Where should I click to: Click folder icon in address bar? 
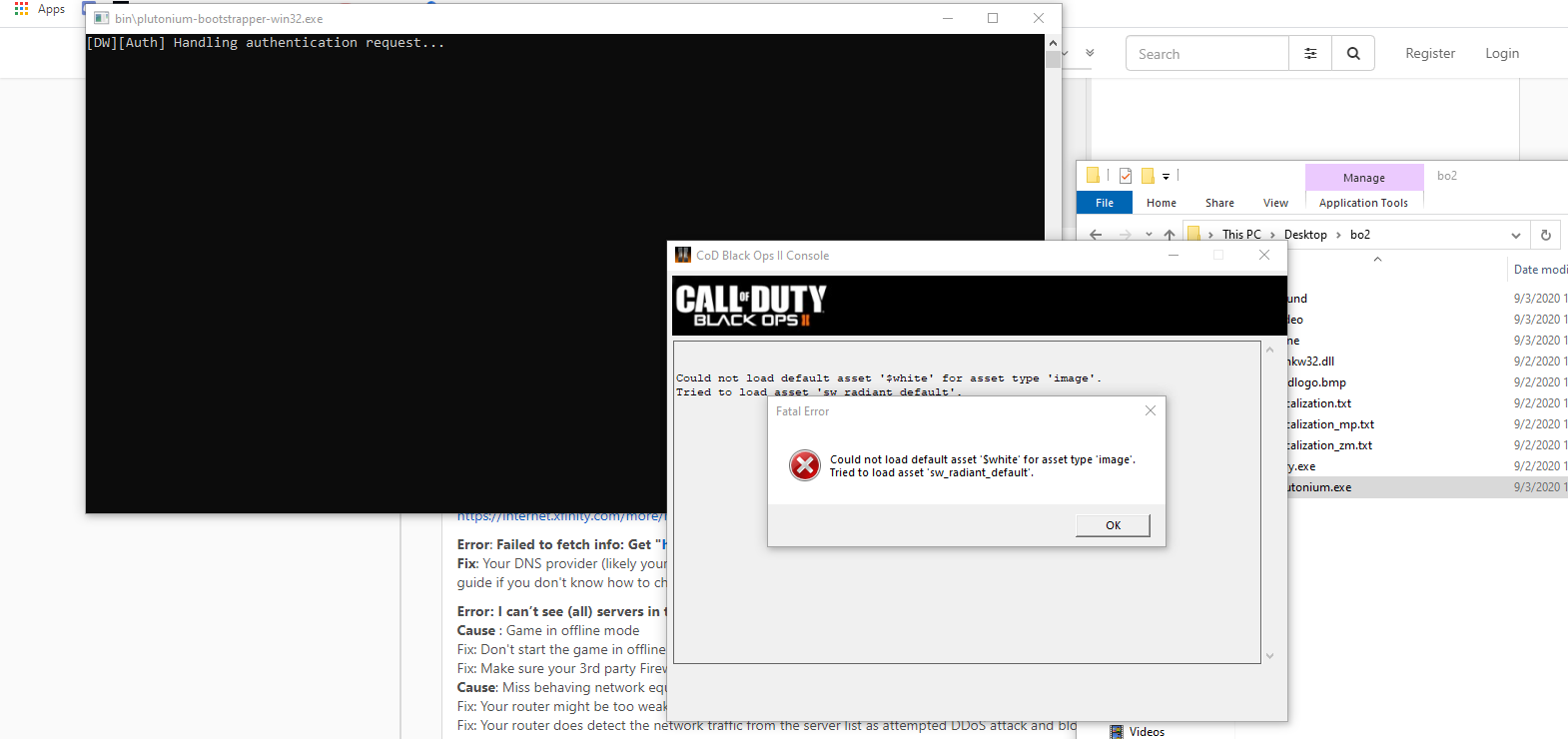1193,234
